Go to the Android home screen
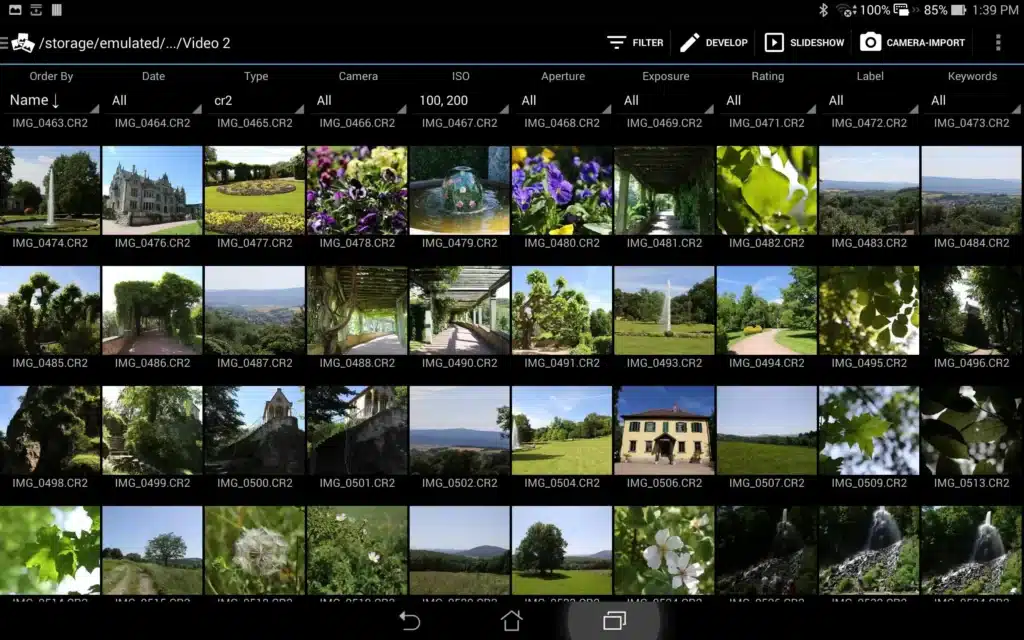Screen dimensions: 1024x640 tap(511, 620)
